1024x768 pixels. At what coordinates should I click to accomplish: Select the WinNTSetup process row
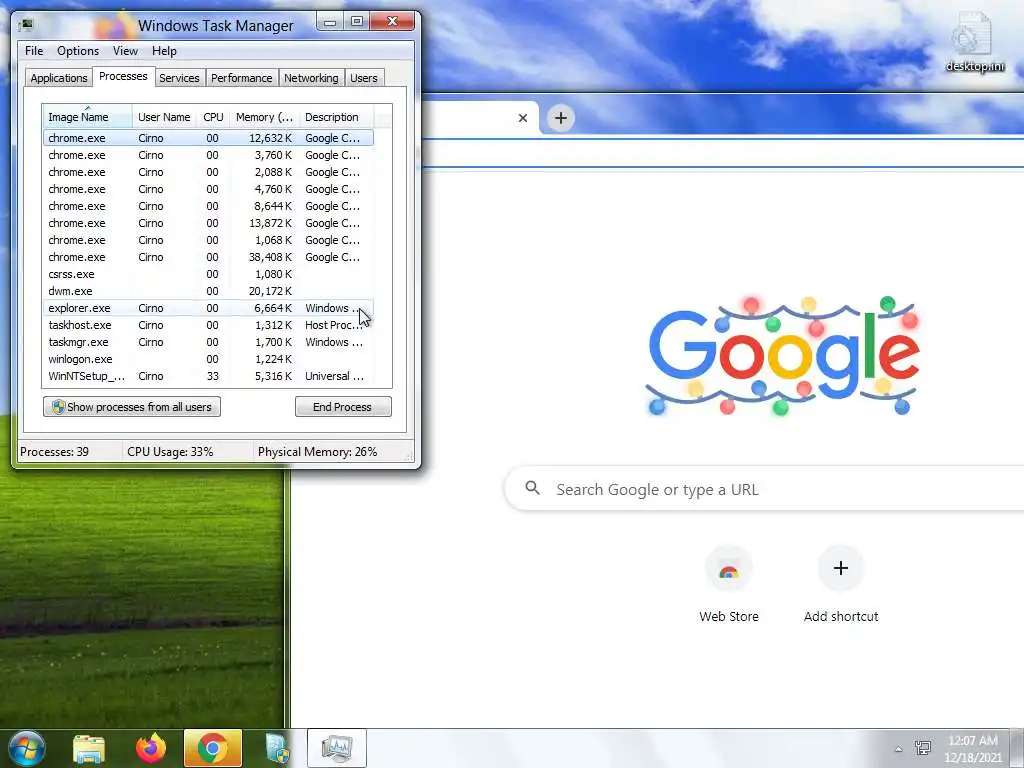pyautogui.click(x=208, y=376)
